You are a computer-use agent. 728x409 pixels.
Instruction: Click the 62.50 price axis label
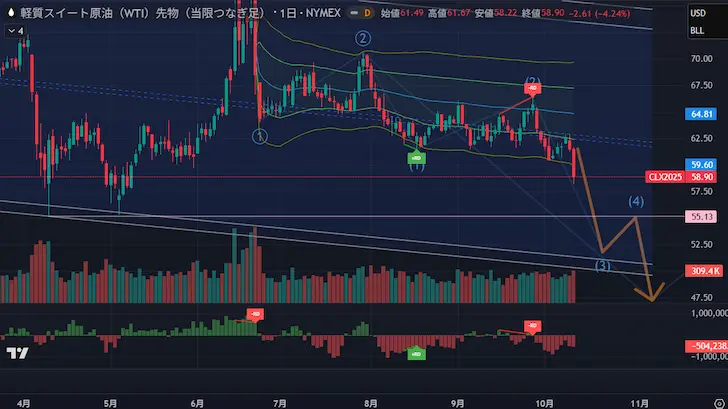702,138
